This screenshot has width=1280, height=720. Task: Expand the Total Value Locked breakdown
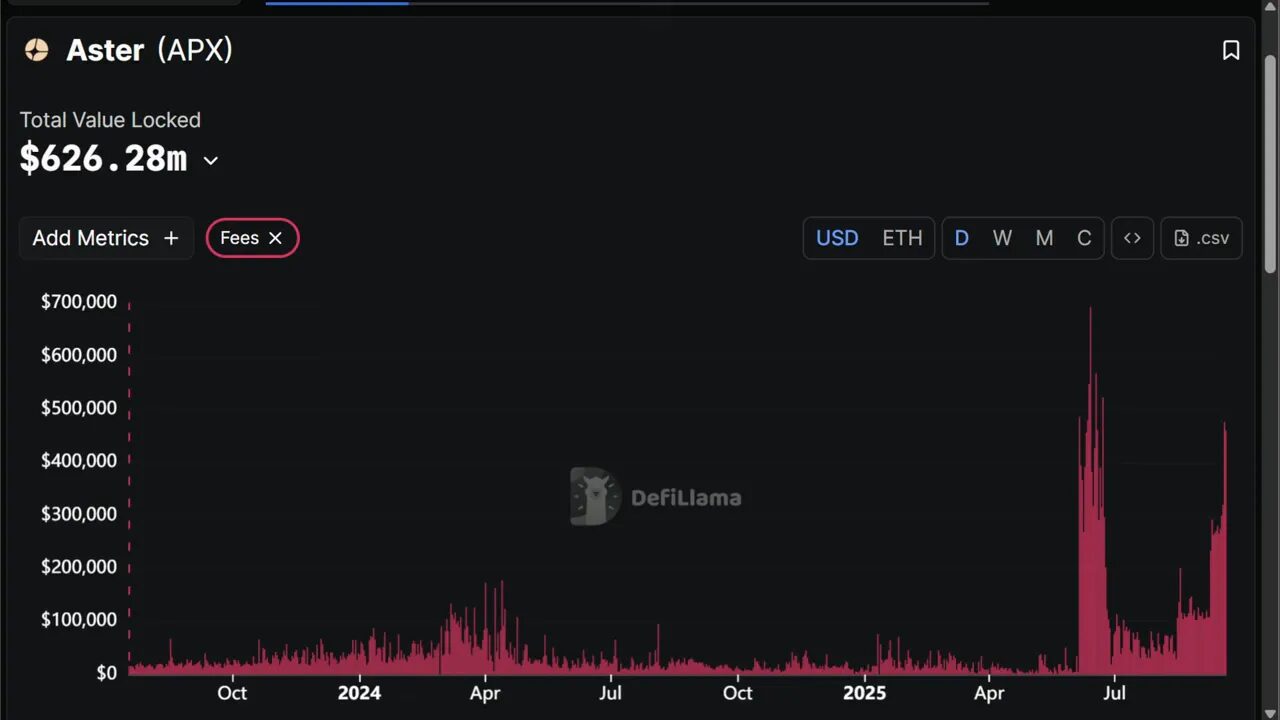point(210,160)
